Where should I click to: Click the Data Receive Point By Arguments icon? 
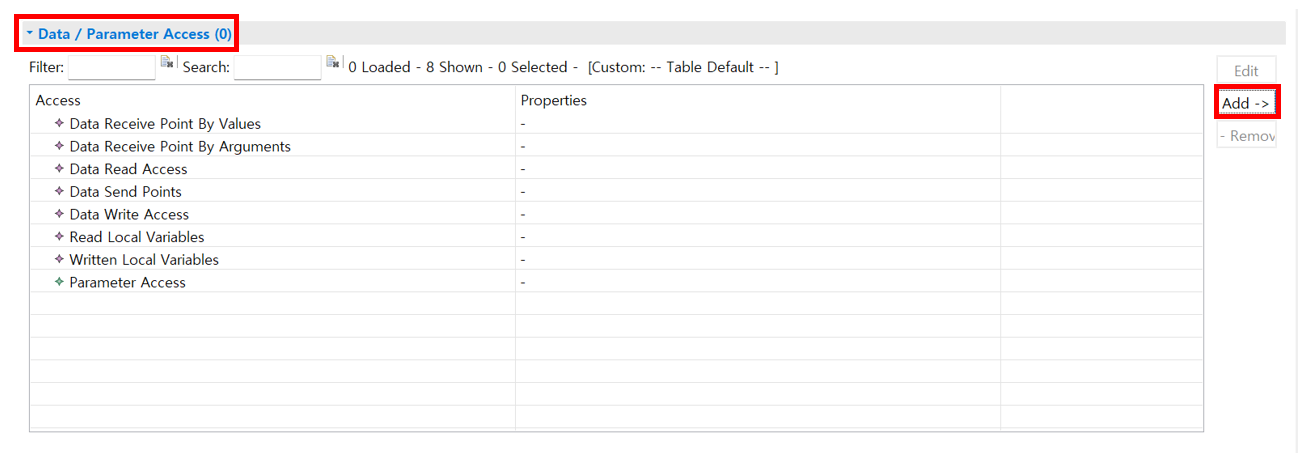point(59,147)
